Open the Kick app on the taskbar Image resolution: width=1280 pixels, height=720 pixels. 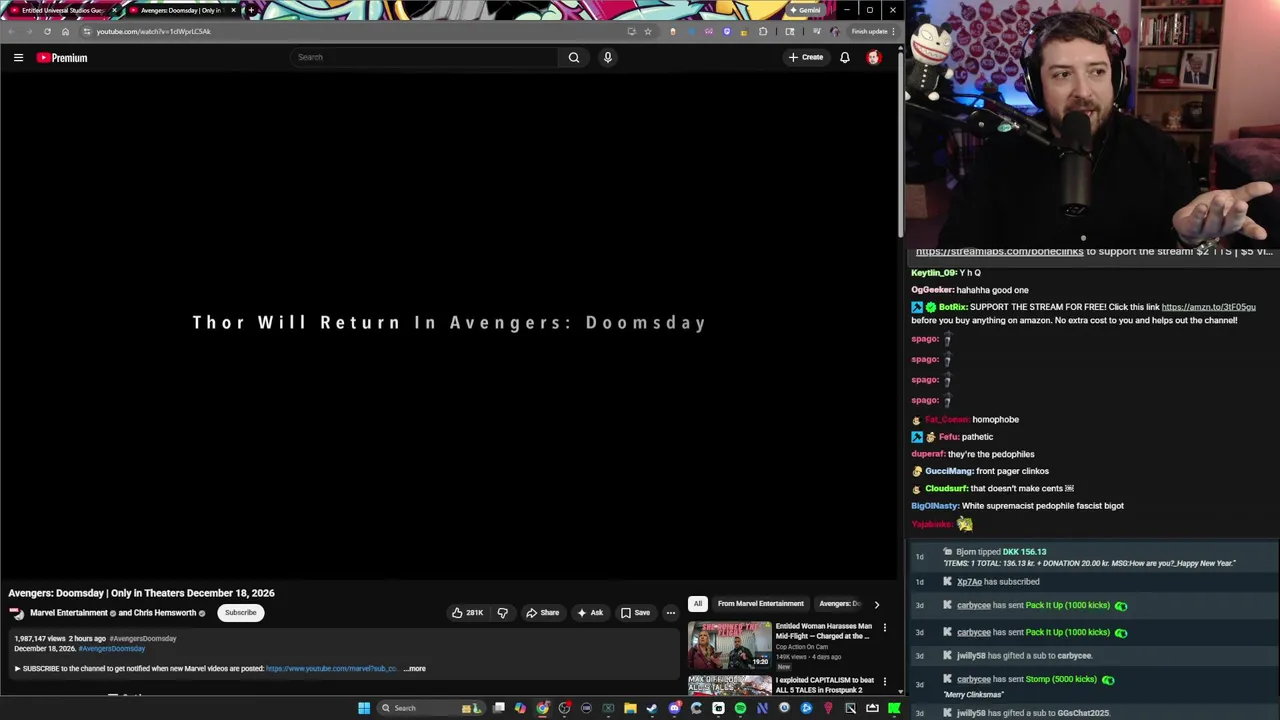coord(894,708)
